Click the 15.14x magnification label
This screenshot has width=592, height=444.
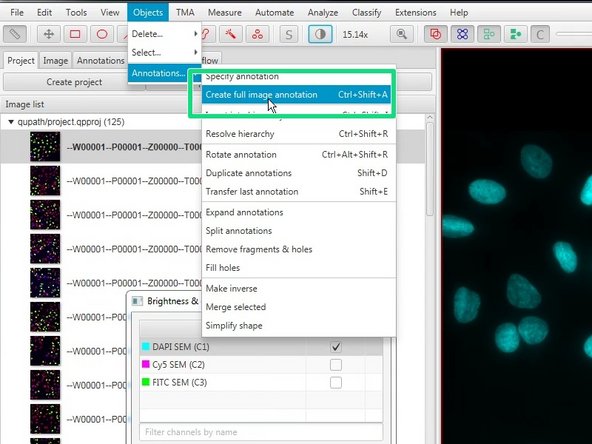pos(355,35)
